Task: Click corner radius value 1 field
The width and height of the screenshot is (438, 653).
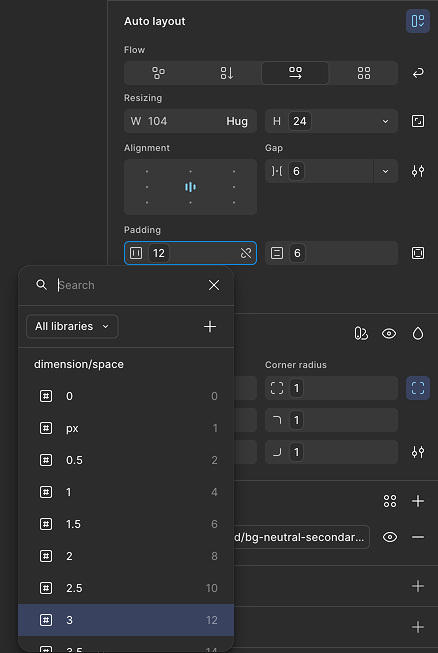Action: [331, 388]
